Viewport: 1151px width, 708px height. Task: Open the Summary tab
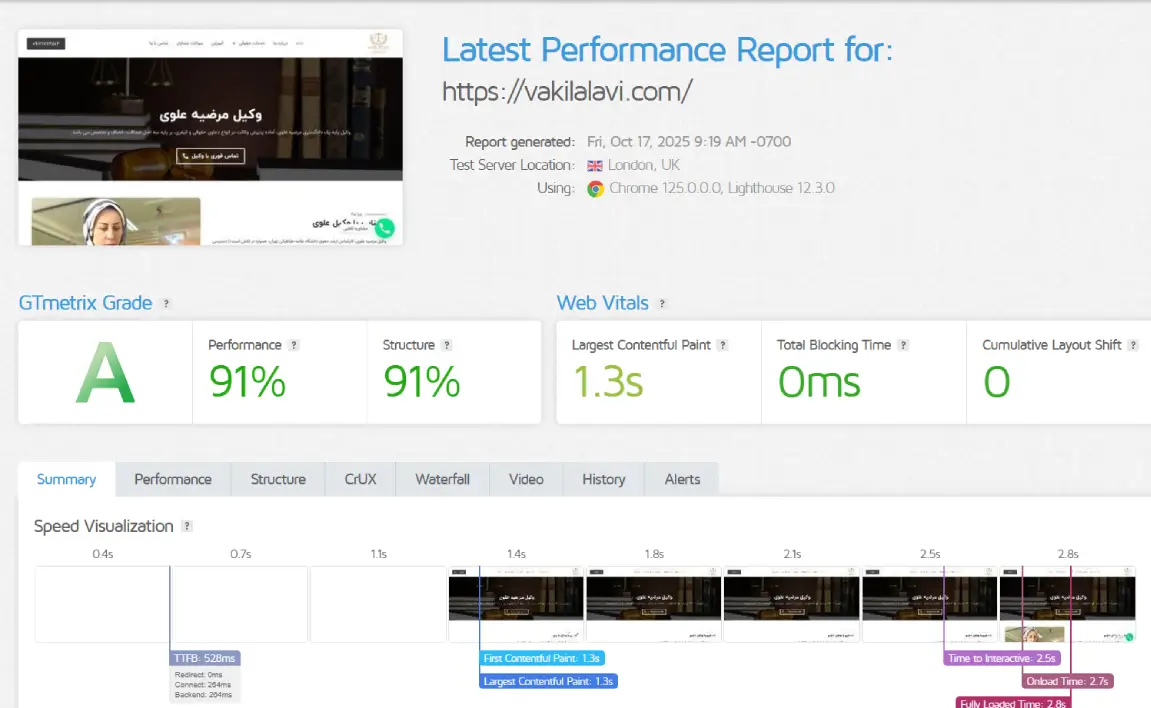(66, 479)
